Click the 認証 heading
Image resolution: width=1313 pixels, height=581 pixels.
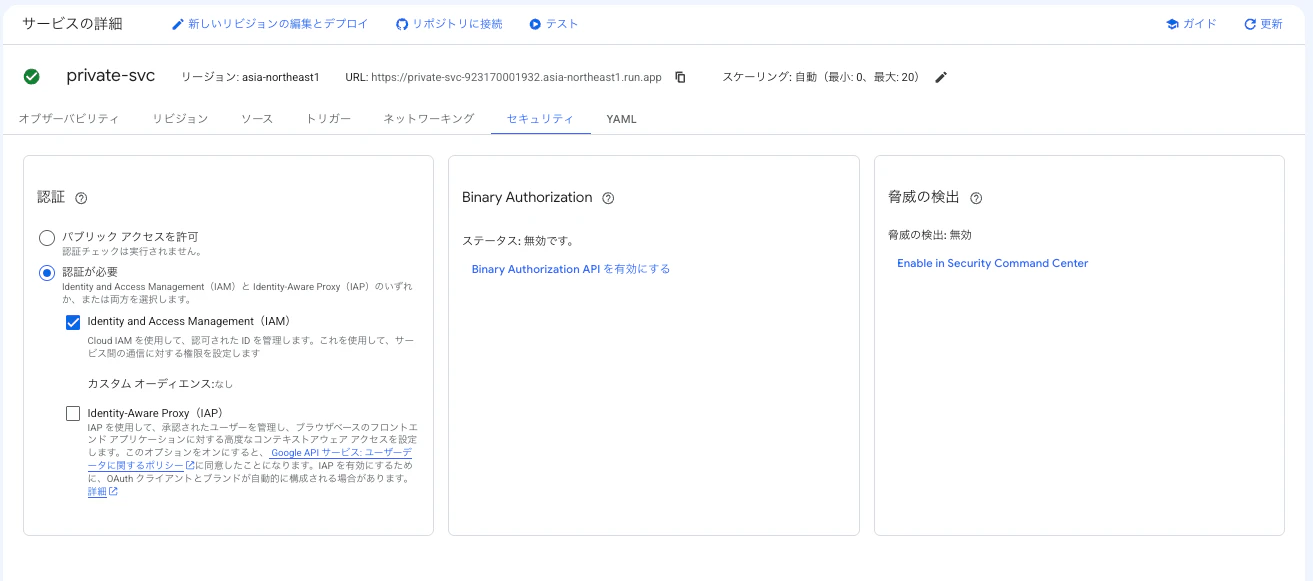(51, 198)
